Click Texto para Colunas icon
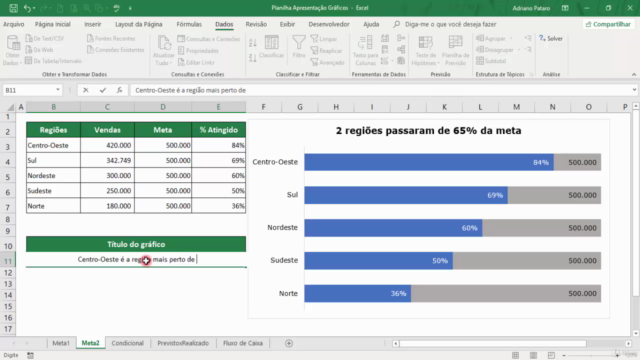Viewport: 640px width, 360px height. point(365,51)
